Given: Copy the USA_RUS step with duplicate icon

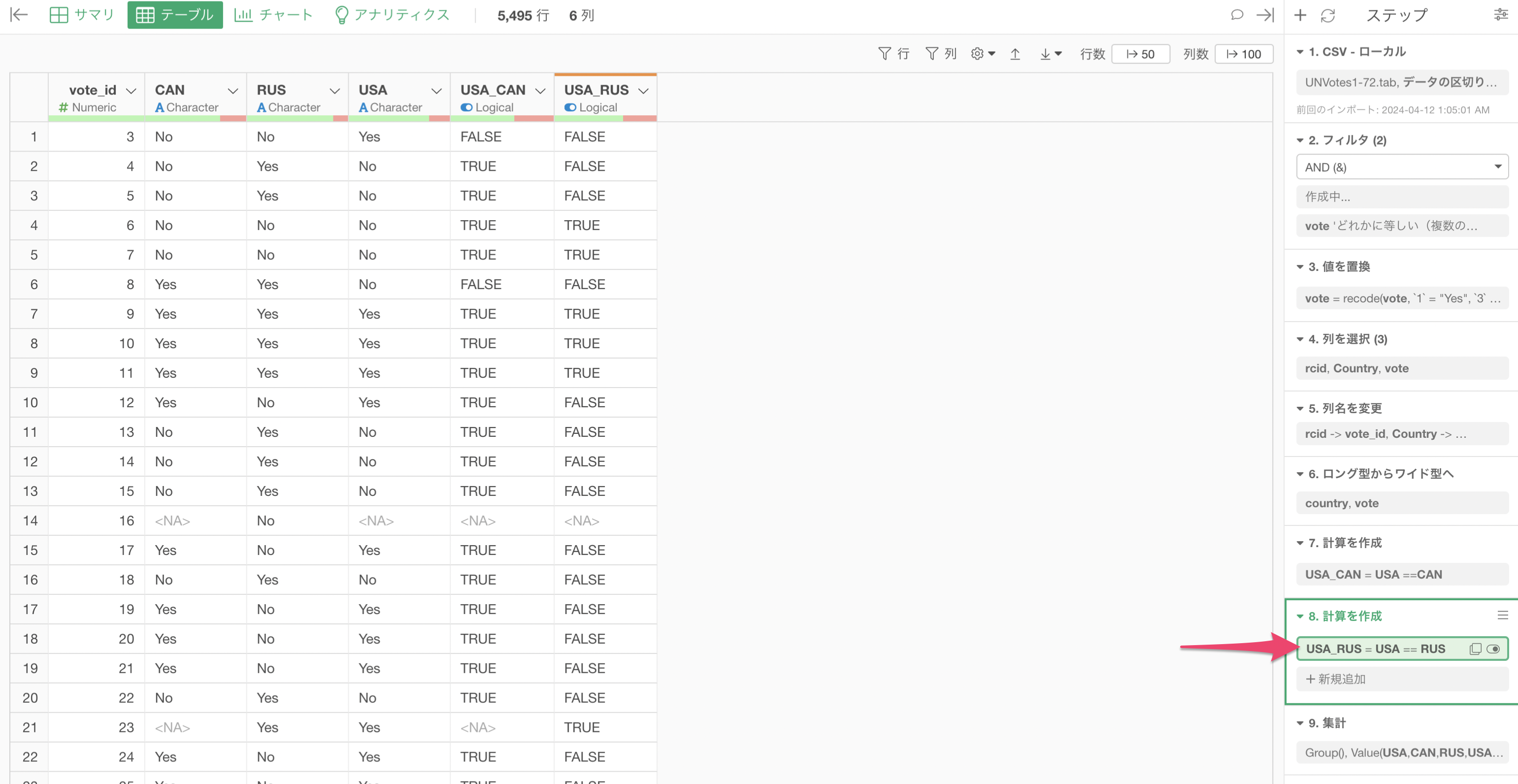Looking at the screenshot, I should click(1475, 649).
